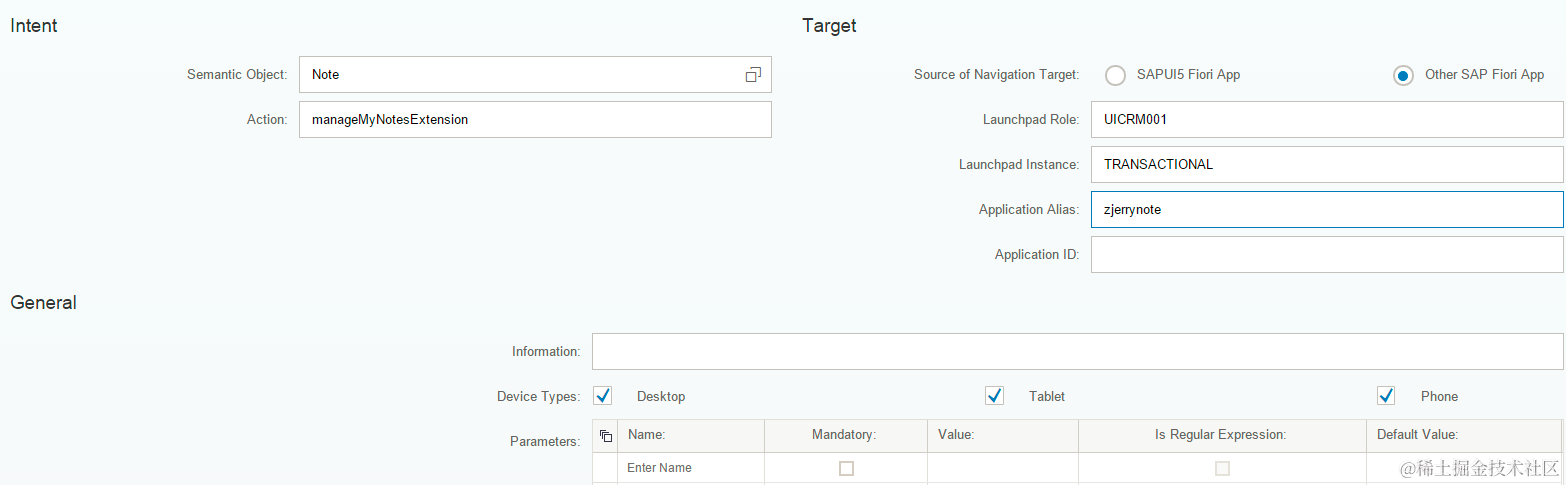Select Other SAP Fiori App radio button
Viewport: 1566px width, 485px height.
(1403, 75)
